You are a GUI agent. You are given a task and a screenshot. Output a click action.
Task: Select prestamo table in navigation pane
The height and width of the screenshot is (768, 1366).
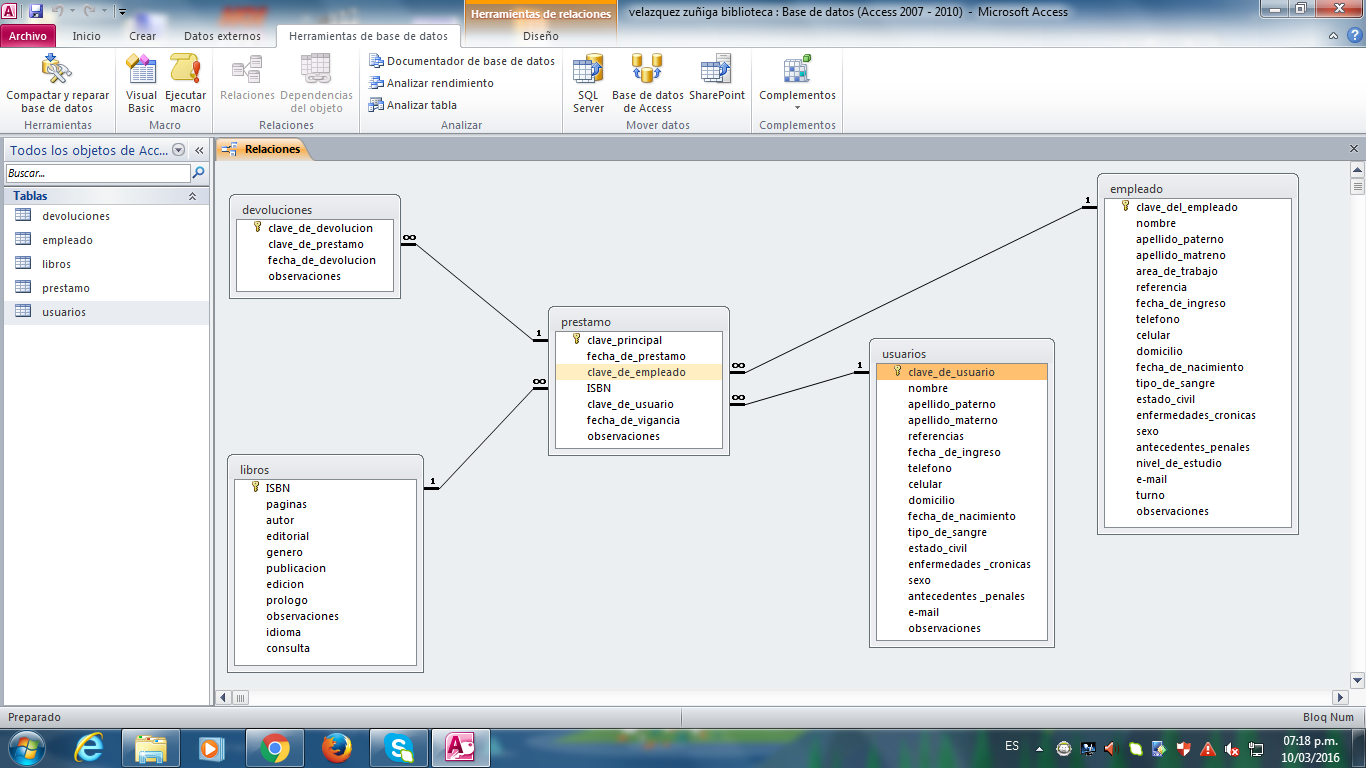click(106, 288)
